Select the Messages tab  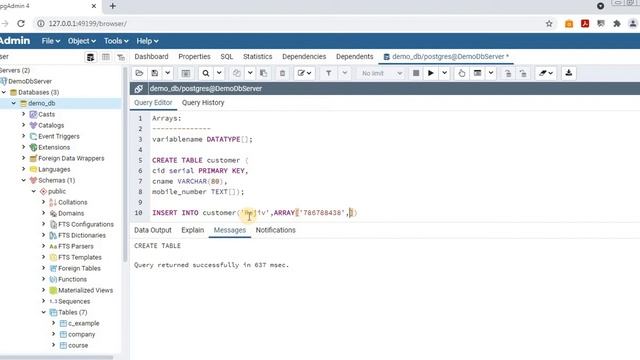click(x=230, y=230)
